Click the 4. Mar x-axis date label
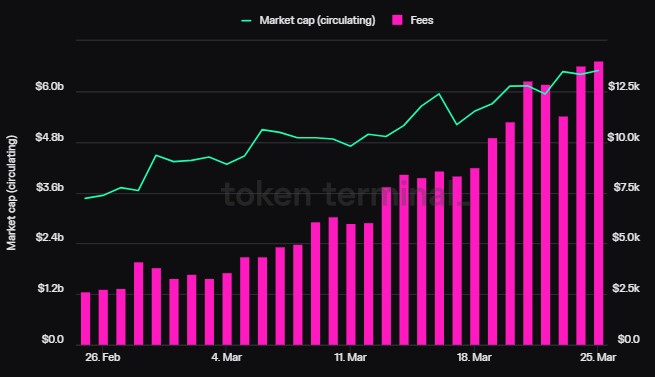655x377 pixels. [227, 357]
